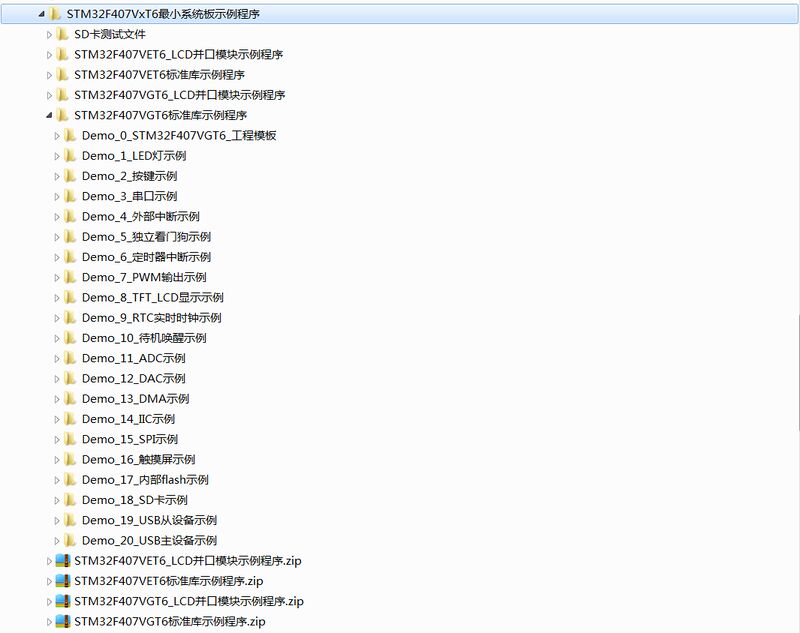Click the folder icon of Demo_13_DMA示例
Screen dimensions: 800x633
point(70,399)
